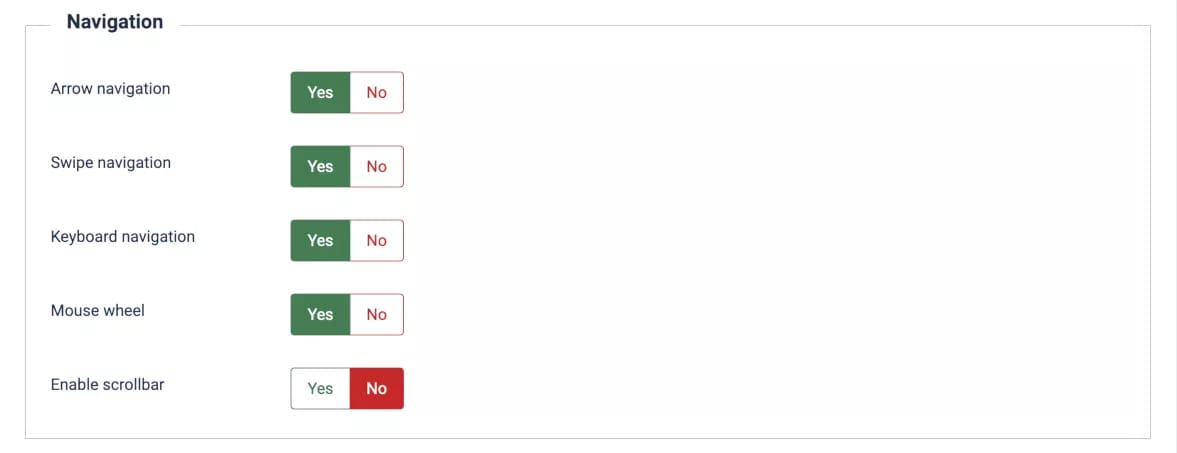Click the Navigation section heading
1177x453 pixels.
point(114,22)
